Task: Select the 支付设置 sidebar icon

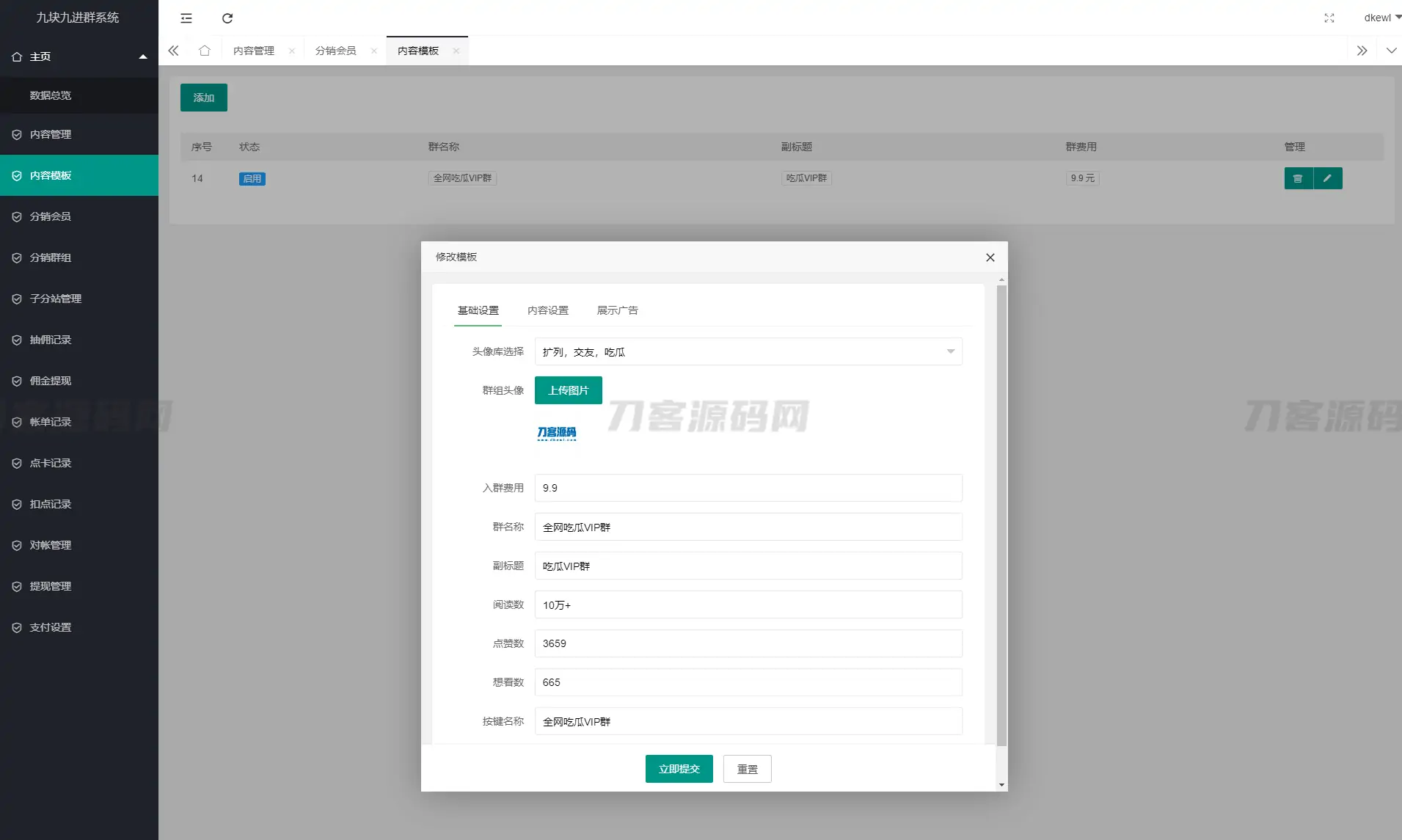Action: (x=16, y=627)
